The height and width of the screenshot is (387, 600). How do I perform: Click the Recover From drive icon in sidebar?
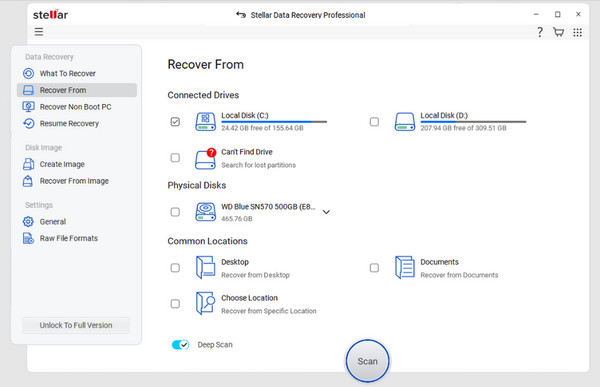pos(28,90)
